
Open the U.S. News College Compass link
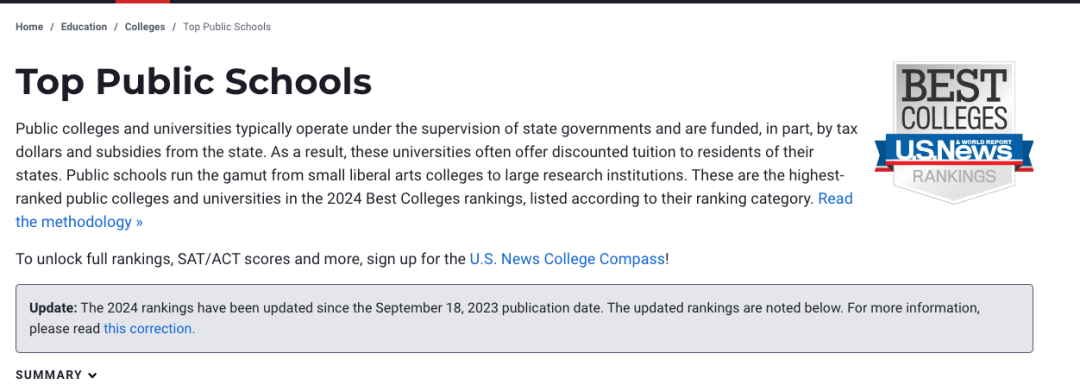click(x=568, y=260)
